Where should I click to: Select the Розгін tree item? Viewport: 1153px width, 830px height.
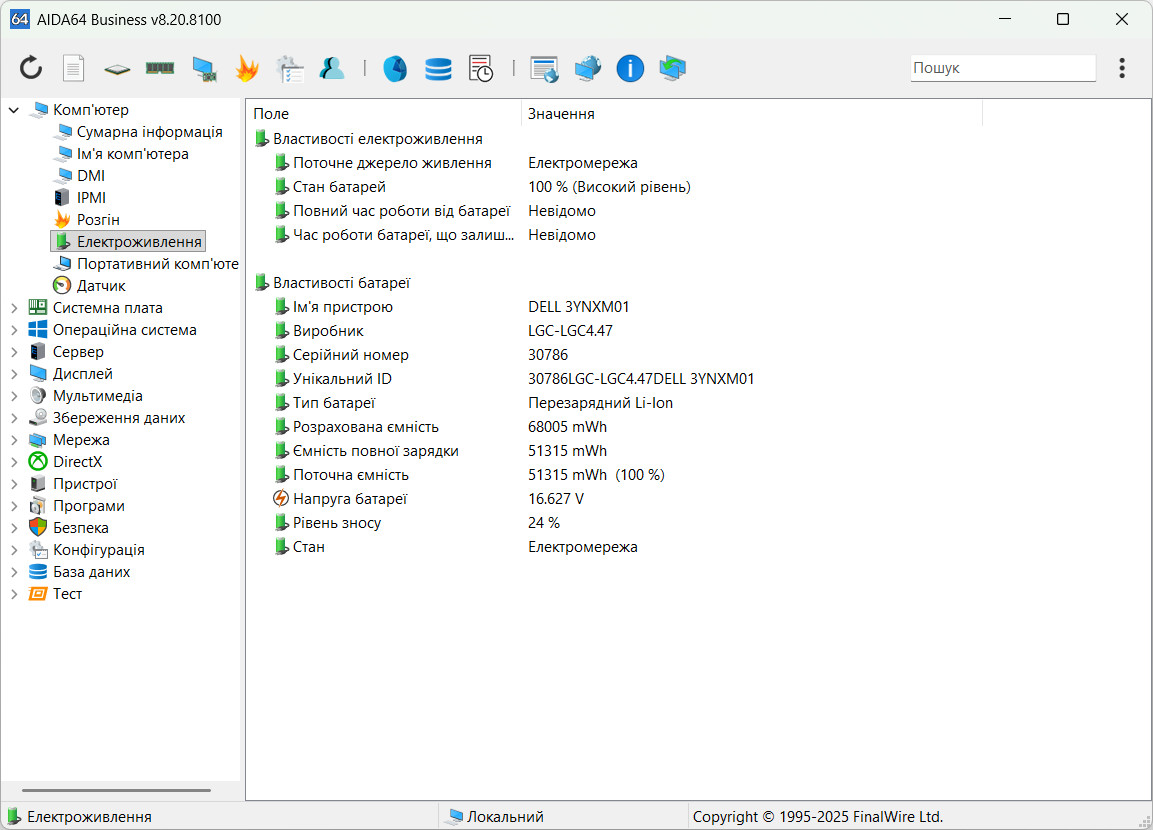click(98, 220)
